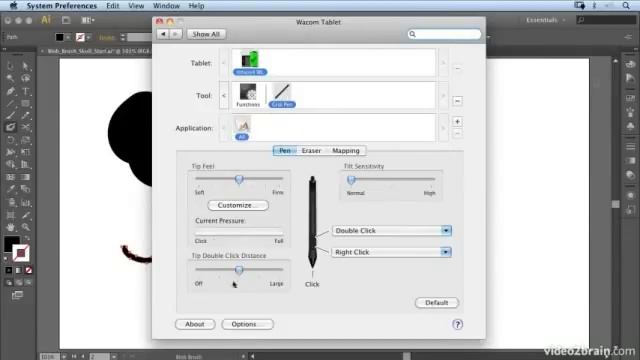Open the Arrange Documents dropdown in Illustrator

point(88,20)
